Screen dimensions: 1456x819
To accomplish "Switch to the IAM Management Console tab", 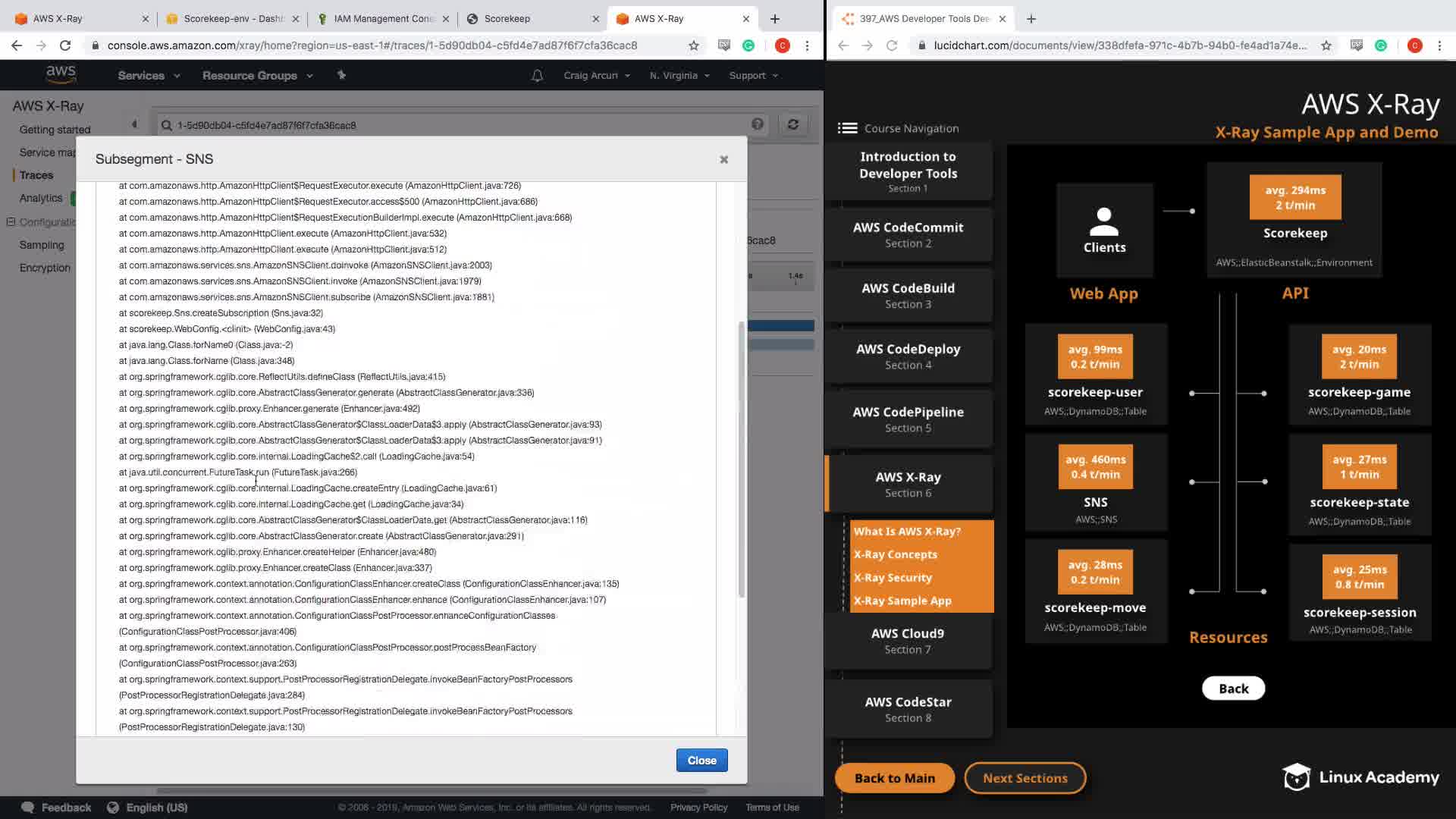I will pyautogui.click(x=383, y=18).
